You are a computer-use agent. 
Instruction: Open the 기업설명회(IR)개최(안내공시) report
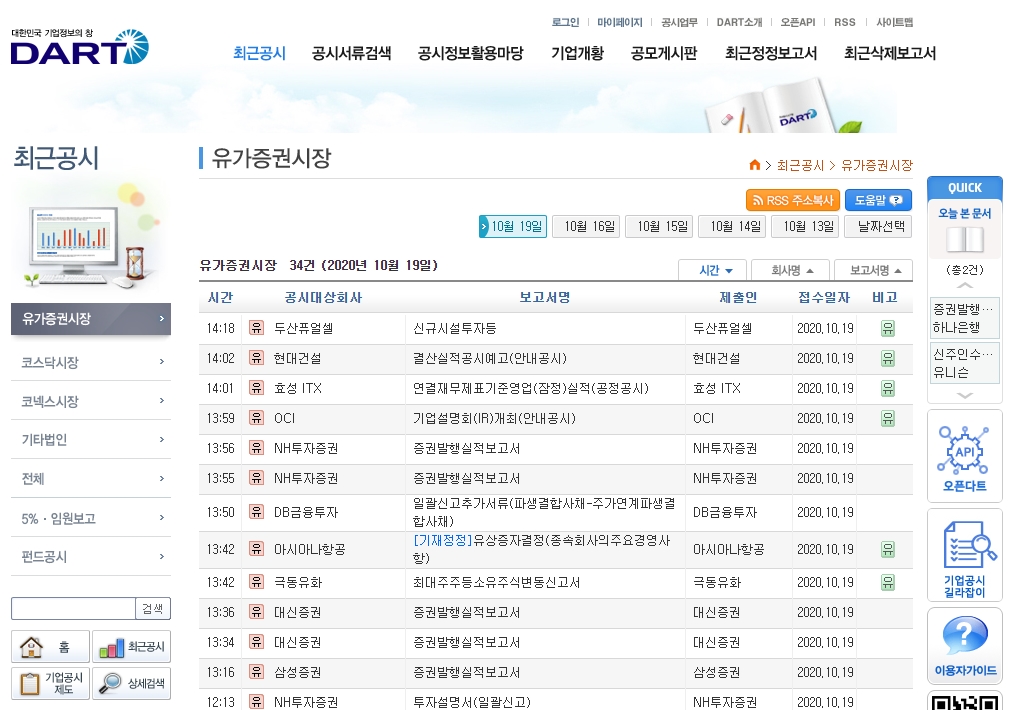[x=493, y=418]
